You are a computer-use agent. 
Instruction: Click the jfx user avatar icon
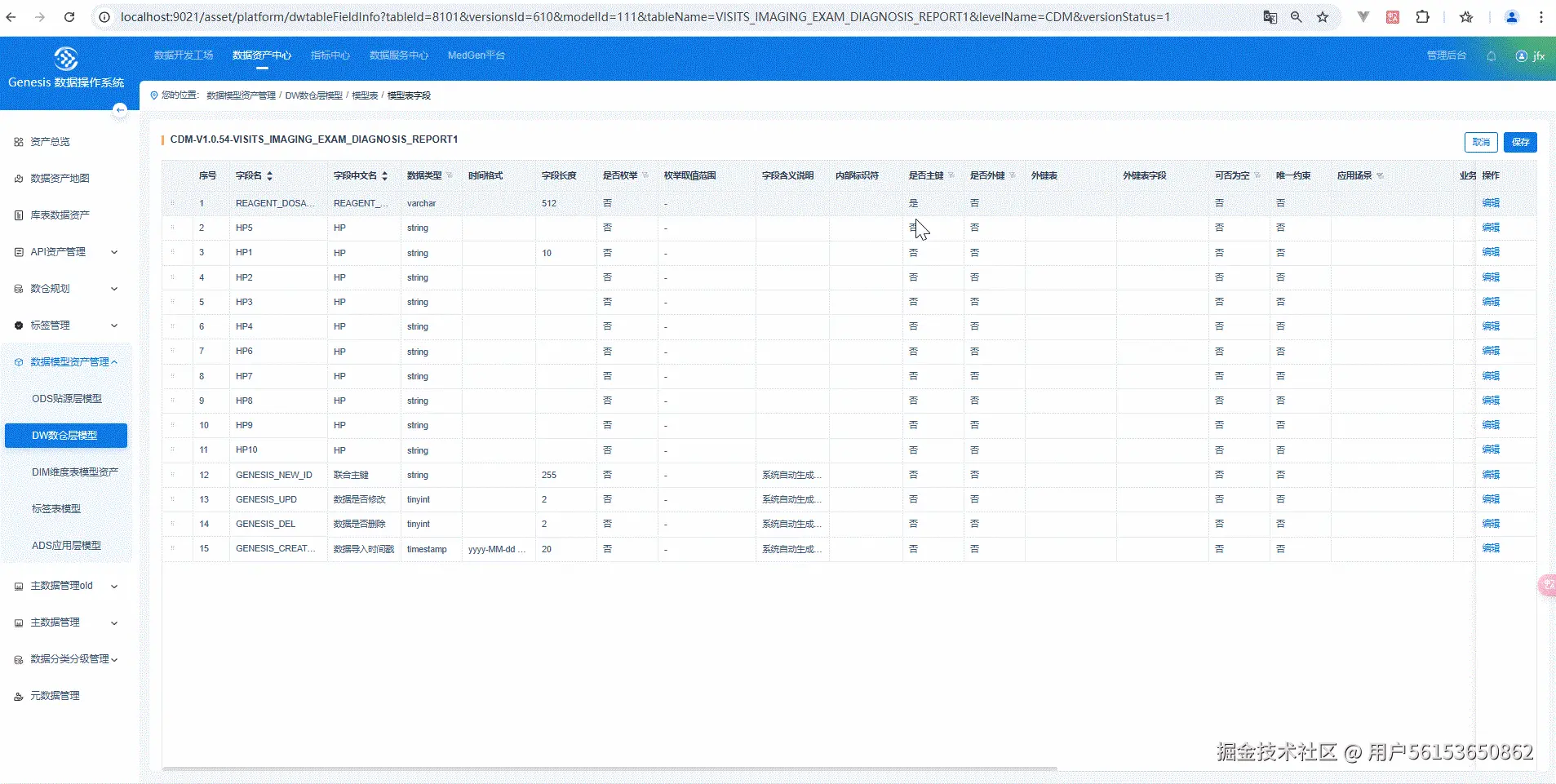click(x=1521, y=56)
